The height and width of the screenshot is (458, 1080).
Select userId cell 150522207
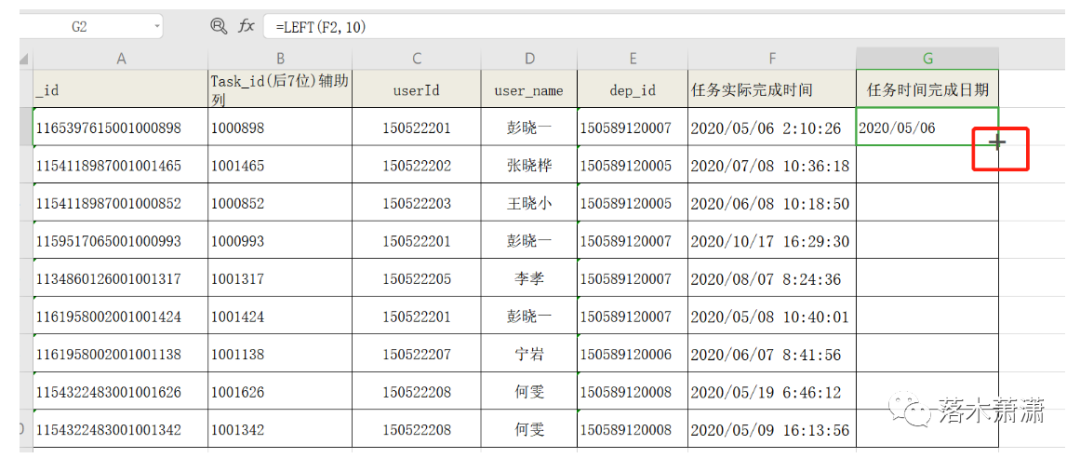pos(417,354)
